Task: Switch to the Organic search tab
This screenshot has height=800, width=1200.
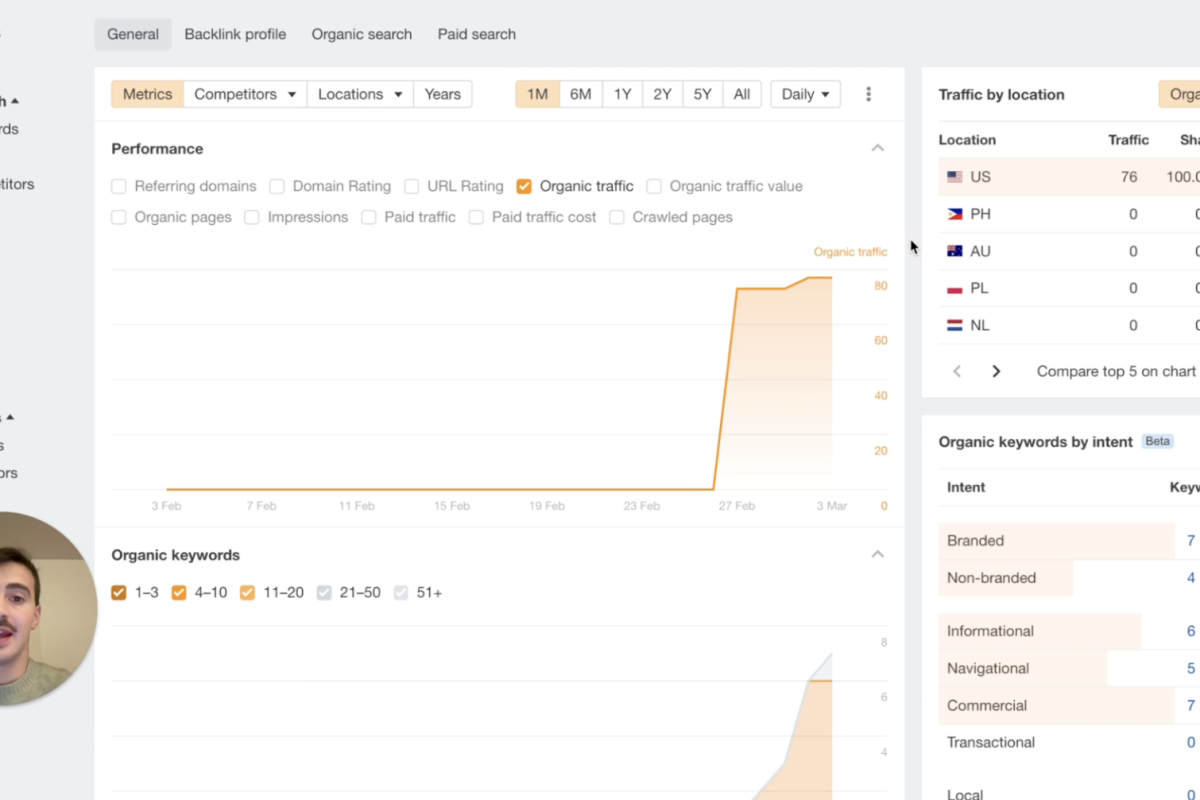Action: 361,34
